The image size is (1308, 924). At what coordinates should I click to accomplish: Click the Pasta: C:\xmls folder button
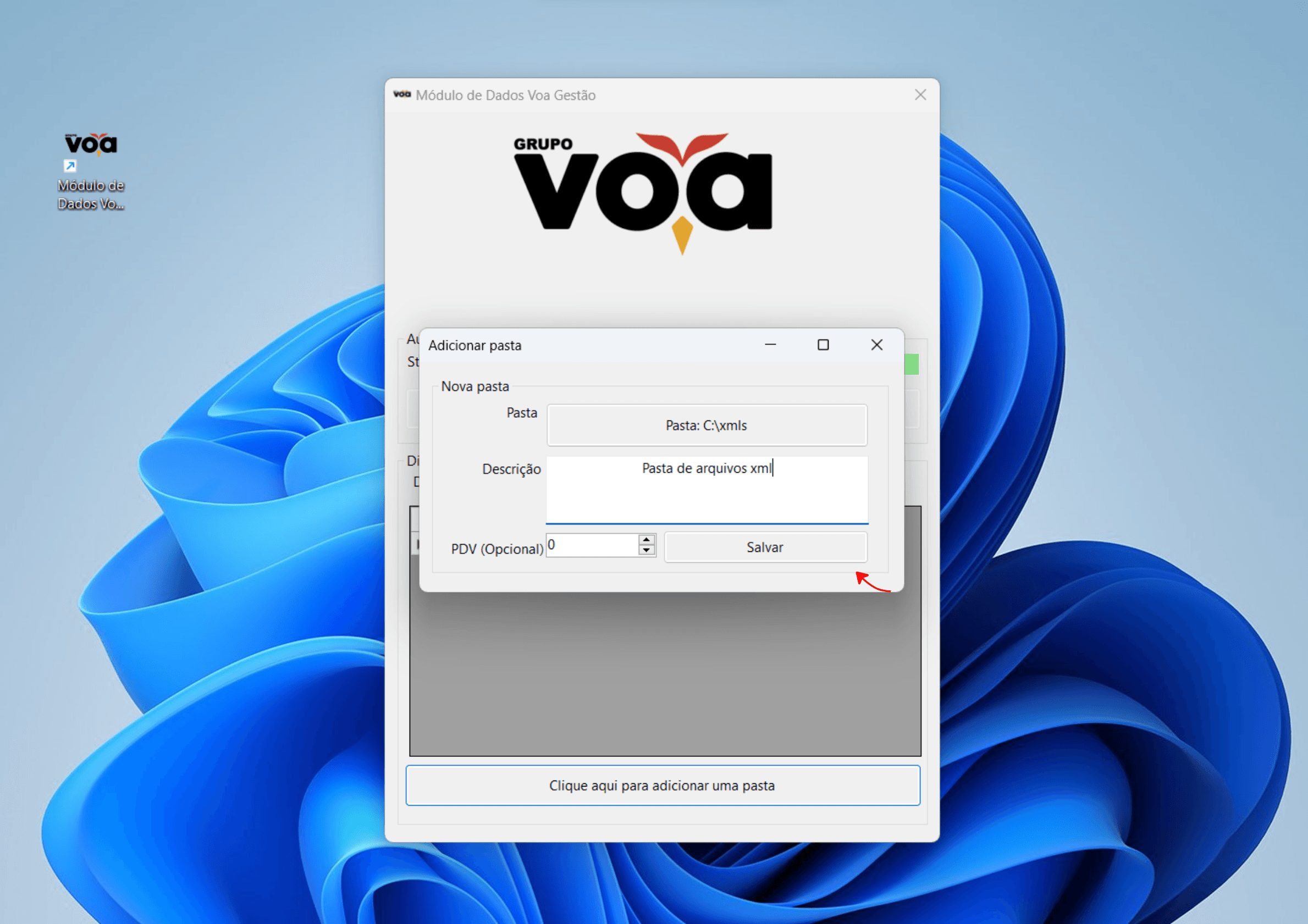[x=707, y=425]
